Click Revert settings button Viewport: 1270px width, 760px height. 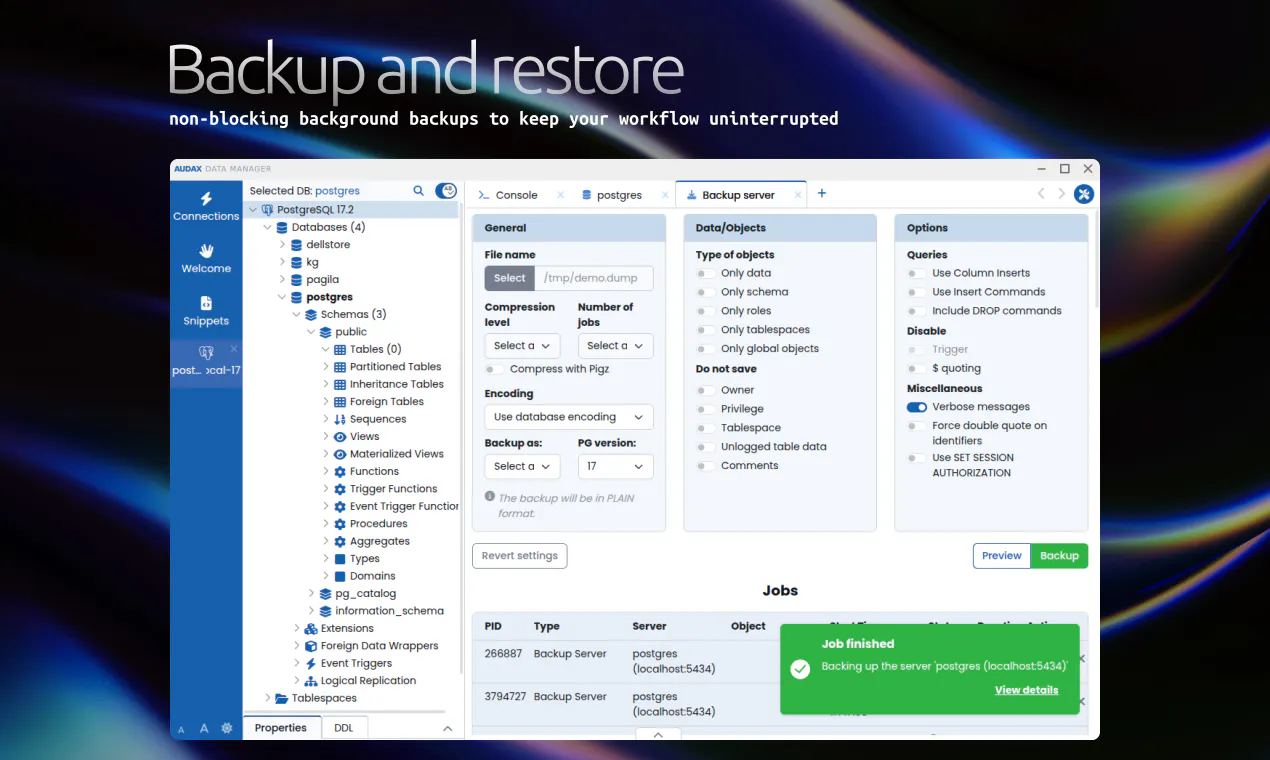click(520, 556)
